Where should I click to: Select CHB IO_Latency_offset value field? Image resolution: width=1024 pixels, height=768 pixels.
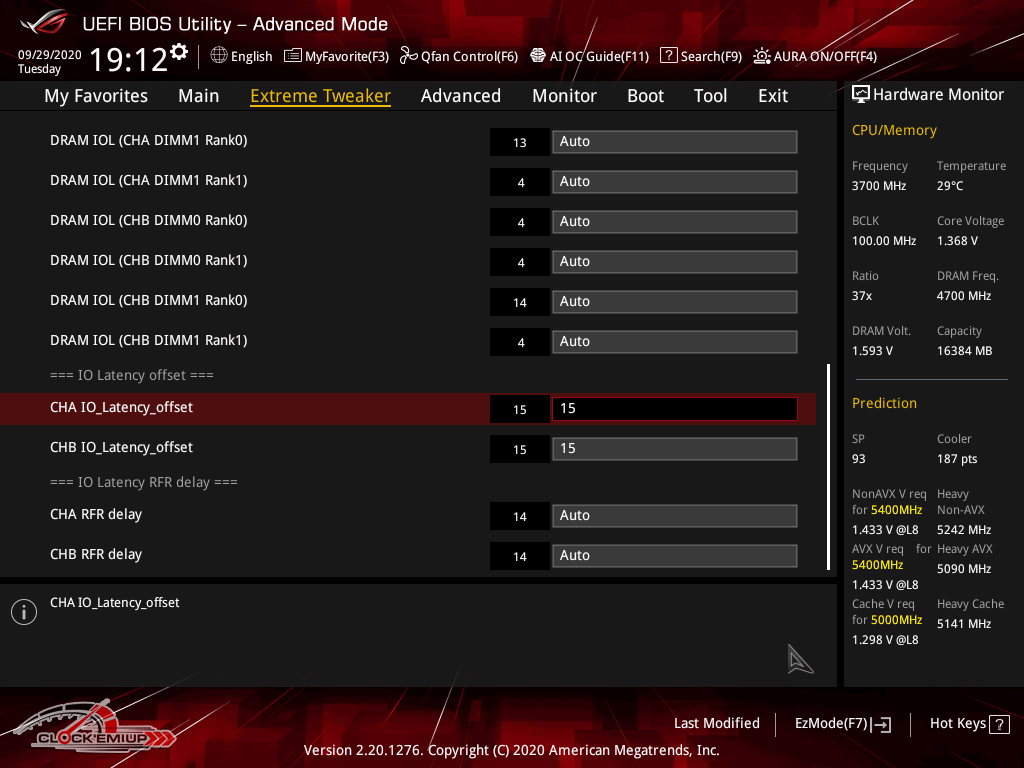(x=674, y=449)
